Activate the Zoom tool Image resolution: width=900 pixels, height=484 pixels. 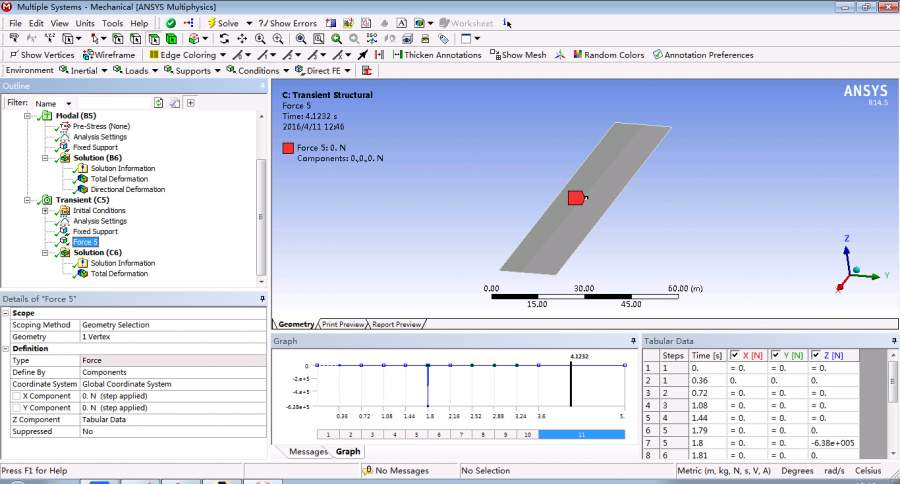260,38
